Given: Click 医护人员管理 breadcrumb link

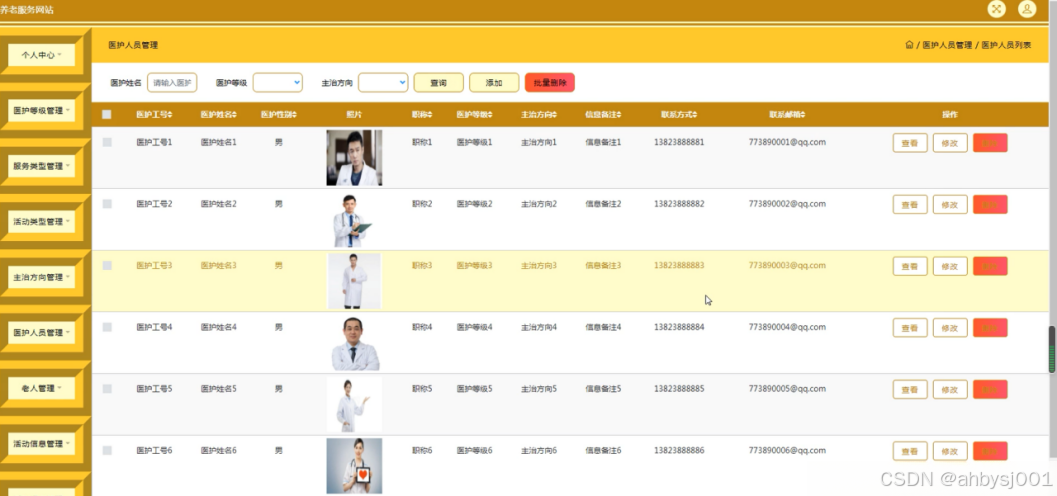Looking at the screenshot, I should click(x=947, y=45).
